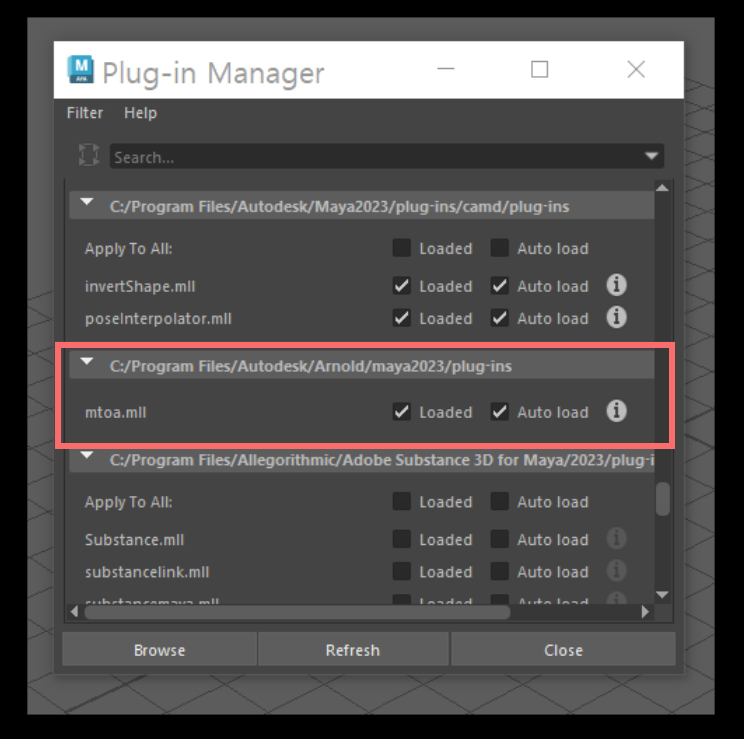
Task: Check Auto load for substancelink.mll
Action: pyautogui.click(x=500, y=571)
